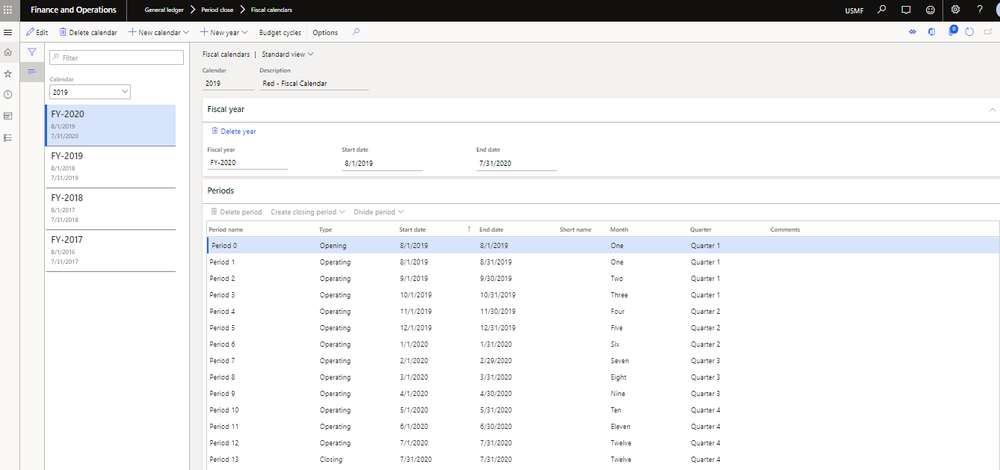Open the help question mark icon
Viewport: 1000px width, 470px height.
tap(980, 10)
